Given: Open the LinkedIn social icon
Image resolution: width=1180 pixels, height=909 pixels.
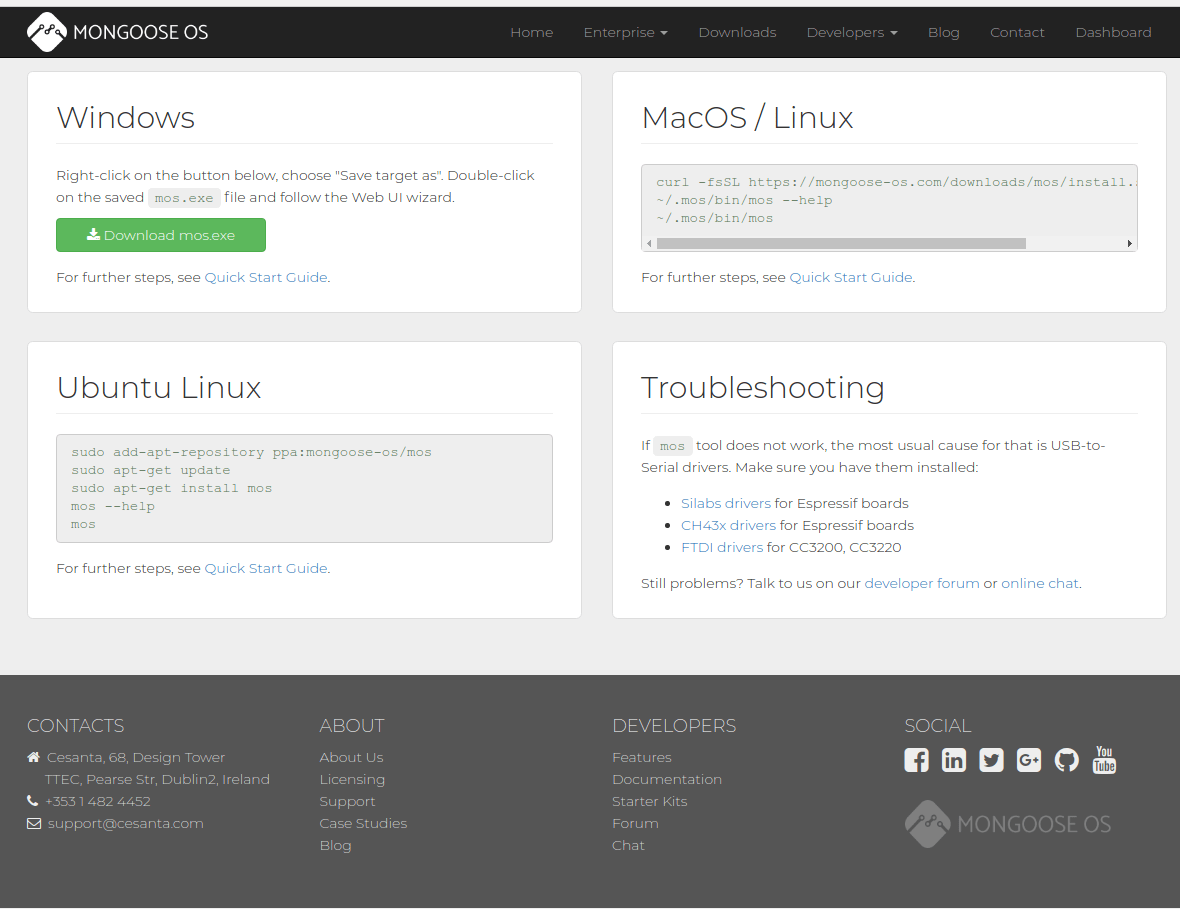Looking at the screenshot, I should point(954,760).
